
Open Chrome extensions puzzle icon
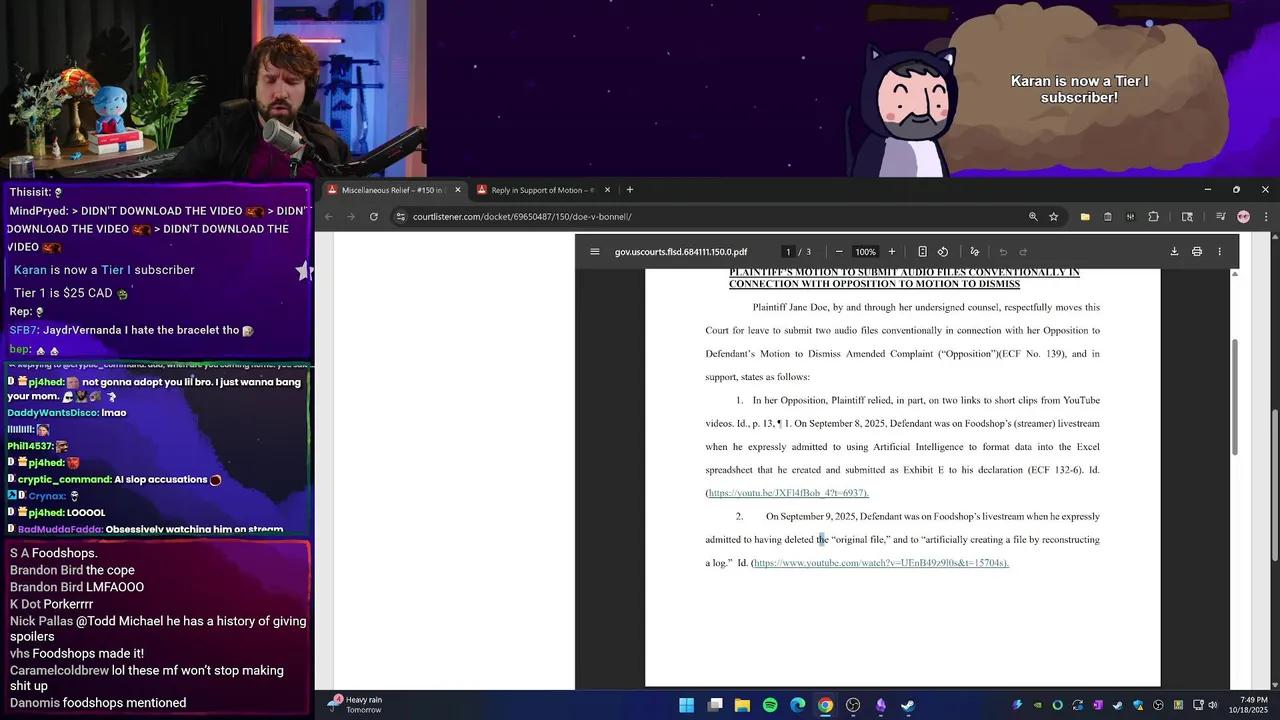[x=1153, y=217]
